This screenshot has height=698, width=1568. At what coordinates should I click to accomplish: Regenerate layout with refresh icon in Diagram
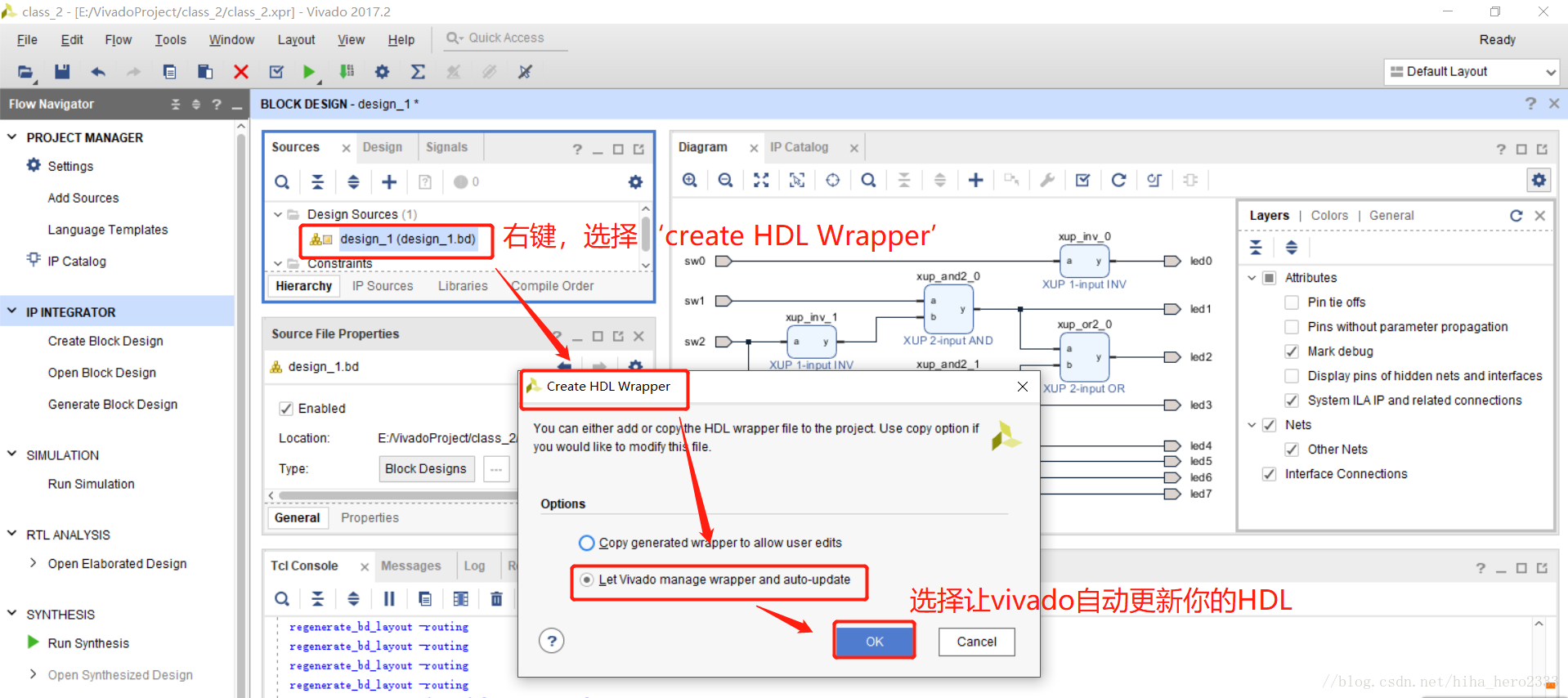coord(1119,180)
